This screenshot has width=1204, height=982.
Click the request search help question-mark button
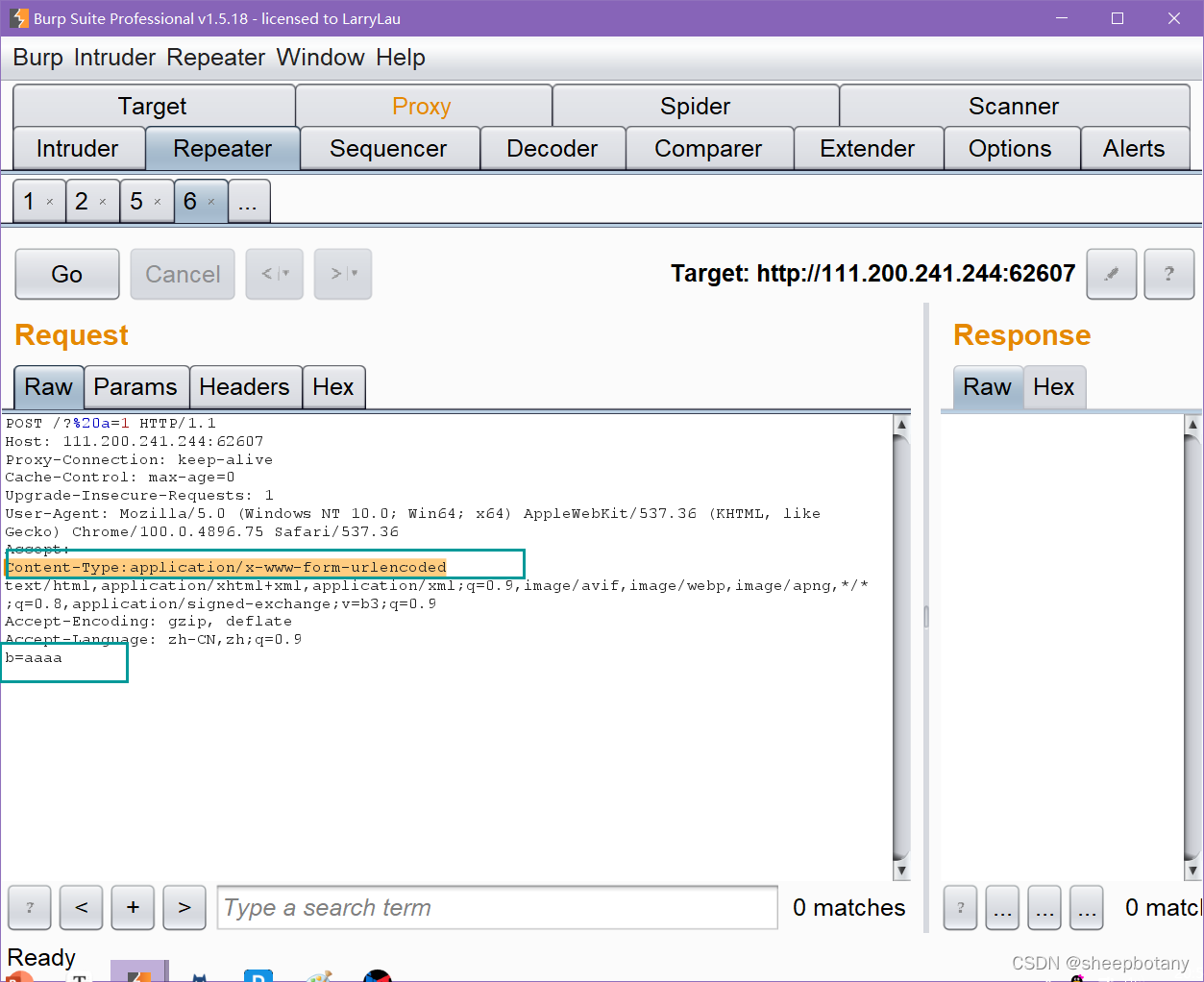click(30, 907)
